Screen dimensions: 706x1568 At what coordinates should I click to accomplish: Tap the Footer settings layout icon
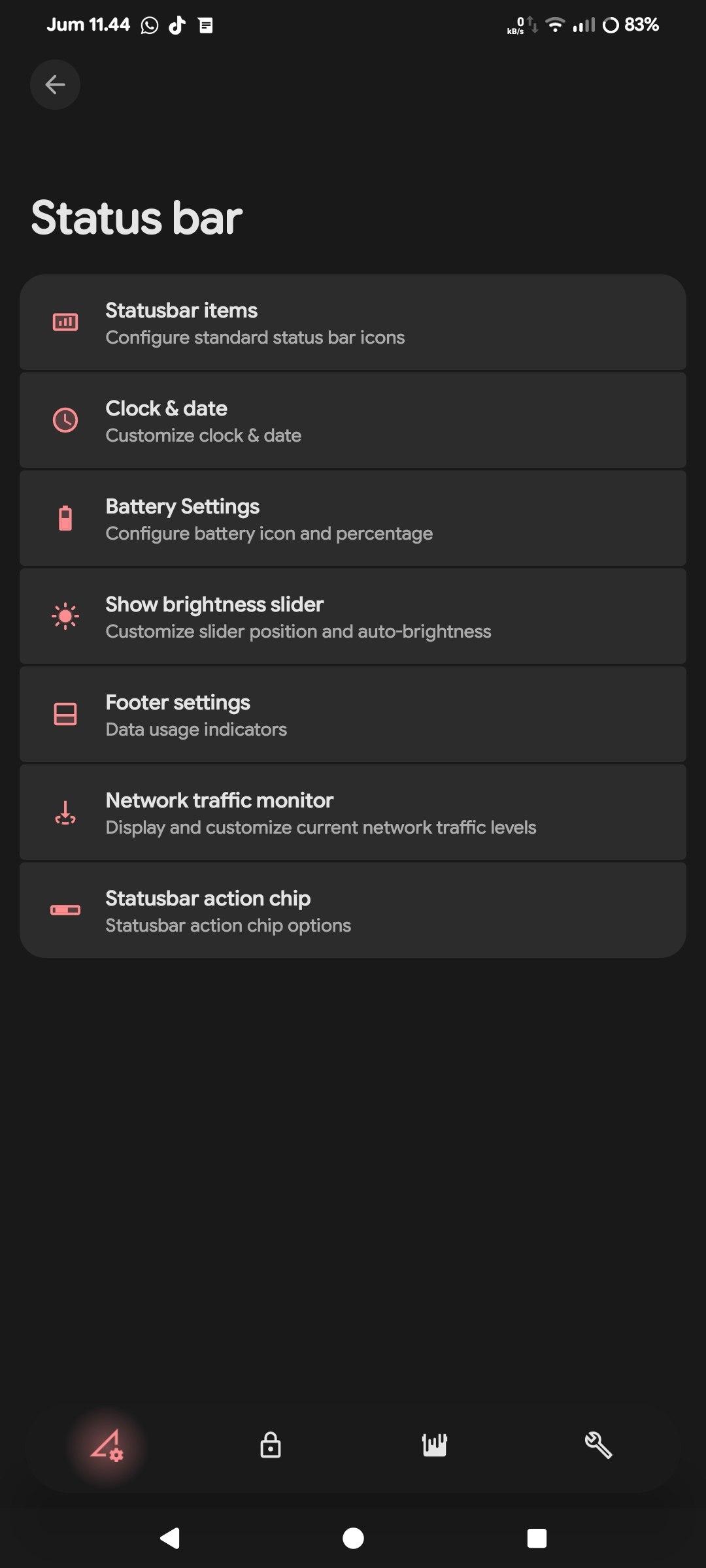65,714
